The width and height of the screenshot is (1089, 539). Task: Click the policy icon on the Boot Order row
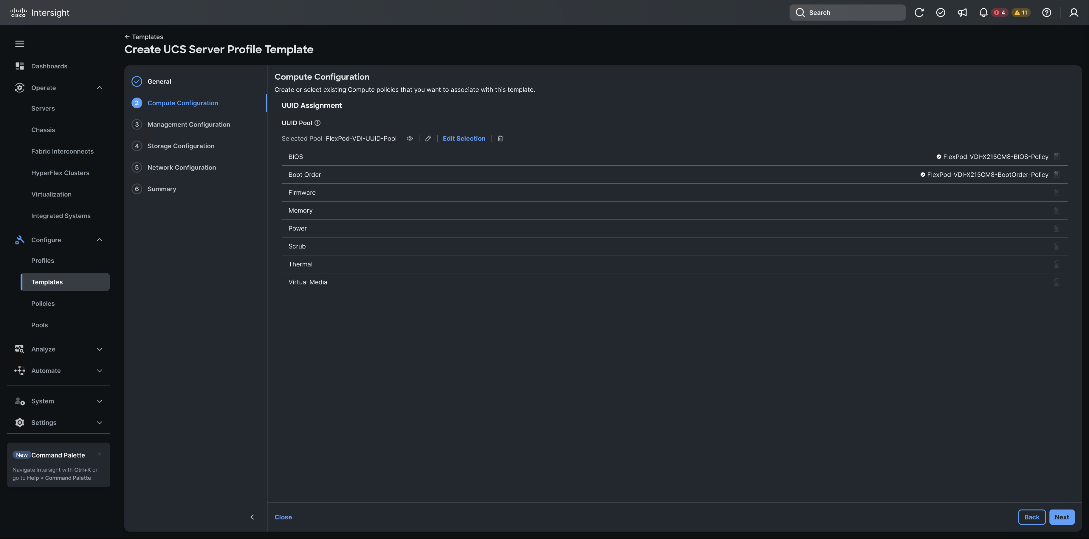tap(1056, 174)
